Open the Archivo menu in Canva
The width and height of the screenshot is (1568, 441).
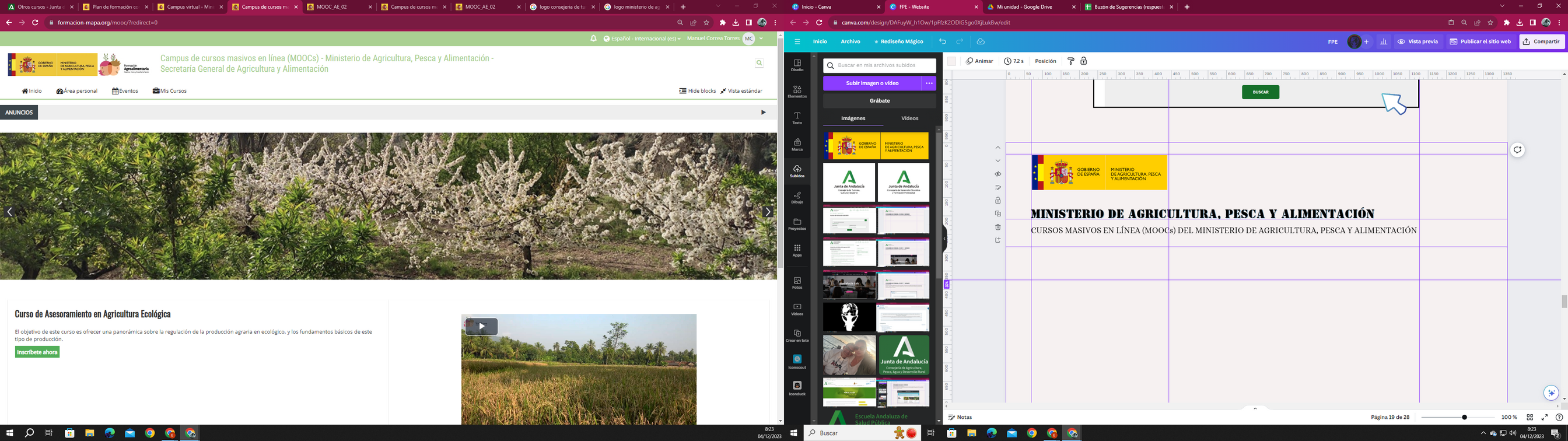point(850,41)
